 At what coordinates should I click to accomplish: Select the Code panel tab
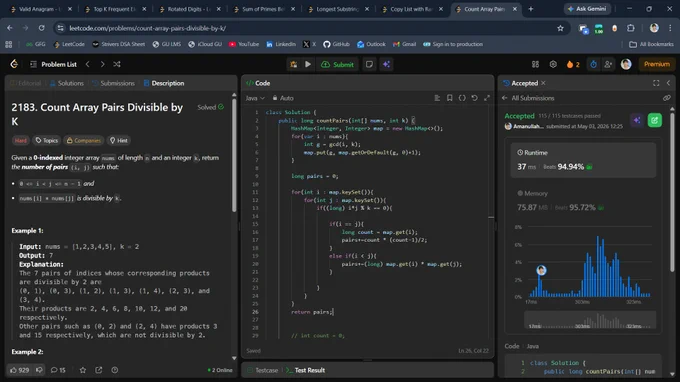click(x=258, y=83)
